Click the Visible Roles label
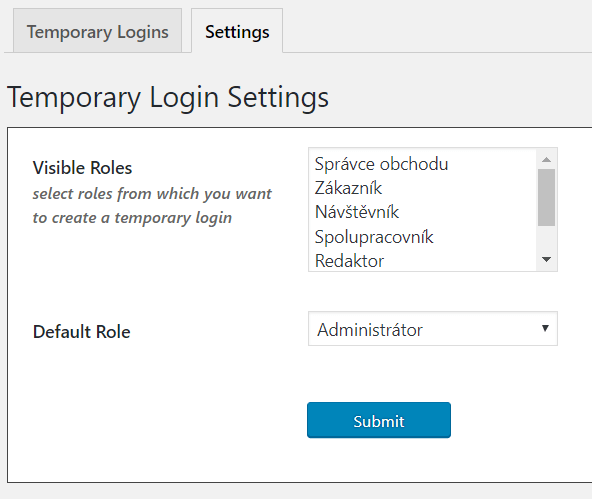Screen dimensions: 592x499 82,168
